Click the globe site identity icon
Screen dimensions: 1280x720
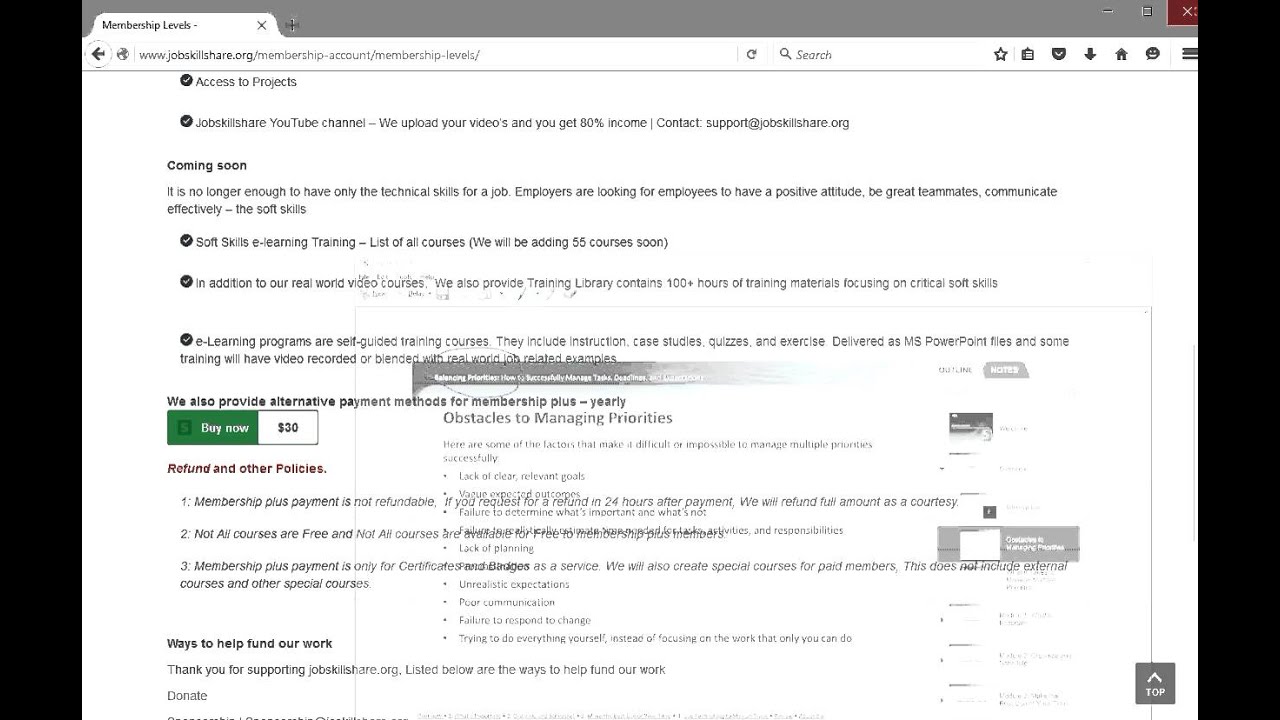[123, 54]
